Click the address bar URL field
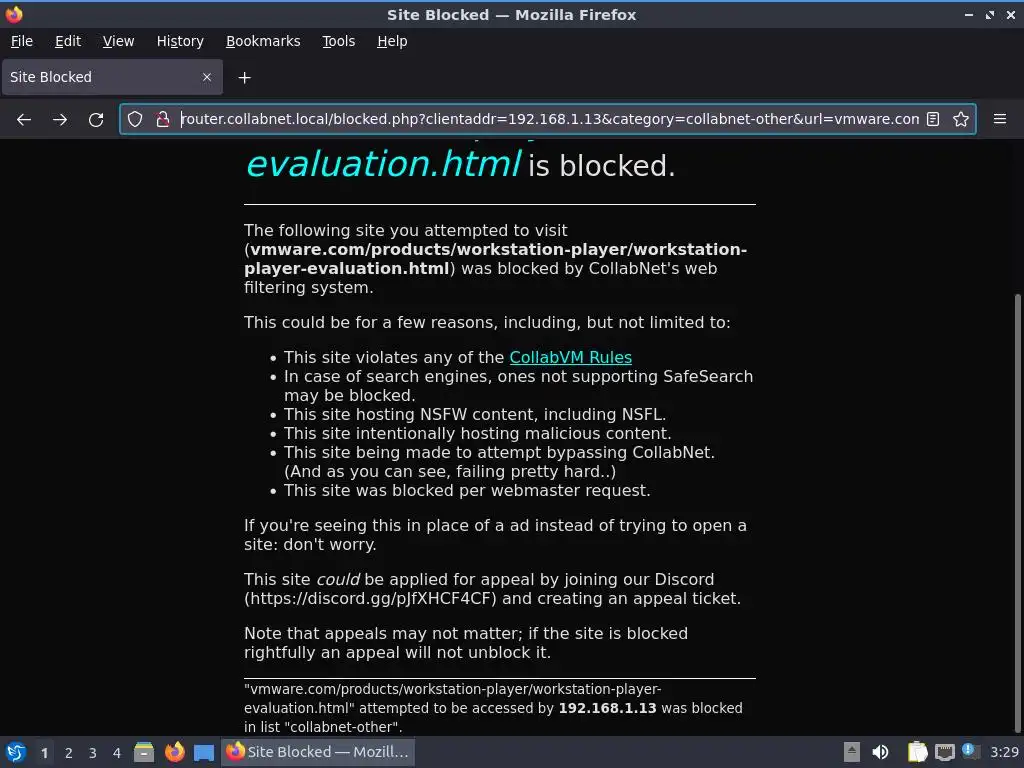 (549, 119)
